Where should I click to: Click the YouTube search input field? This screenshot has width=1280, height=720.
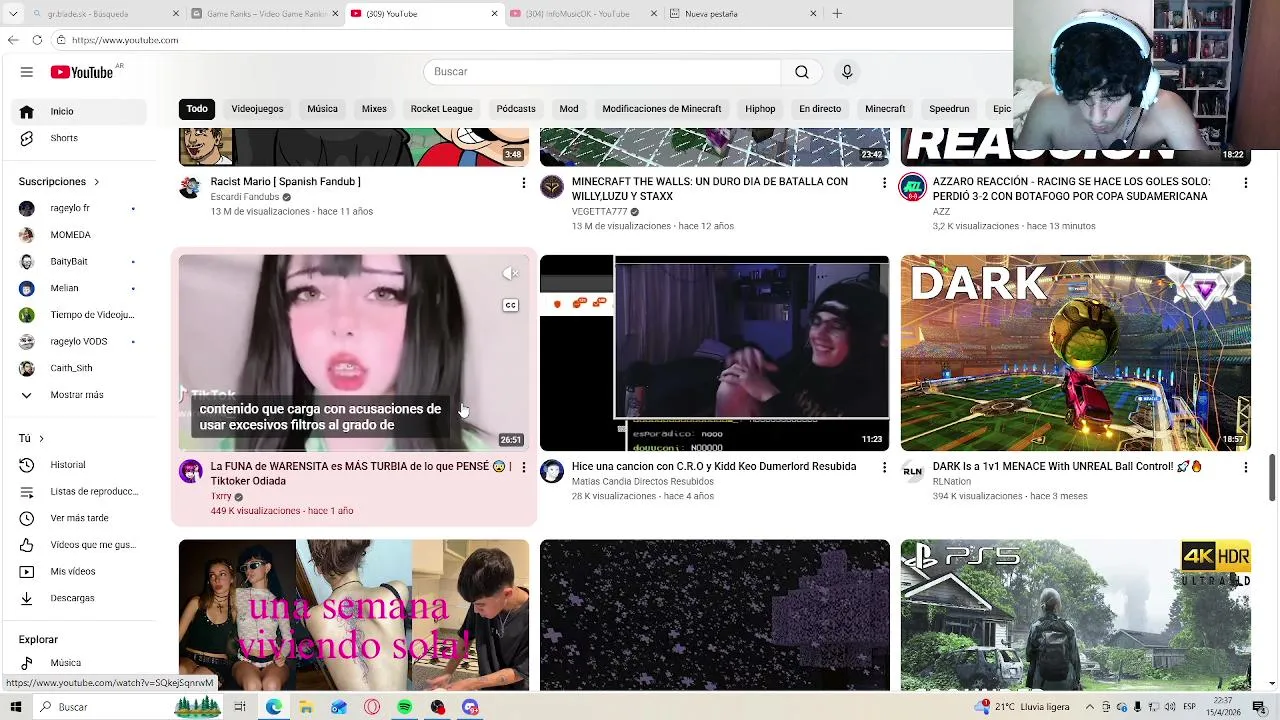602,72
